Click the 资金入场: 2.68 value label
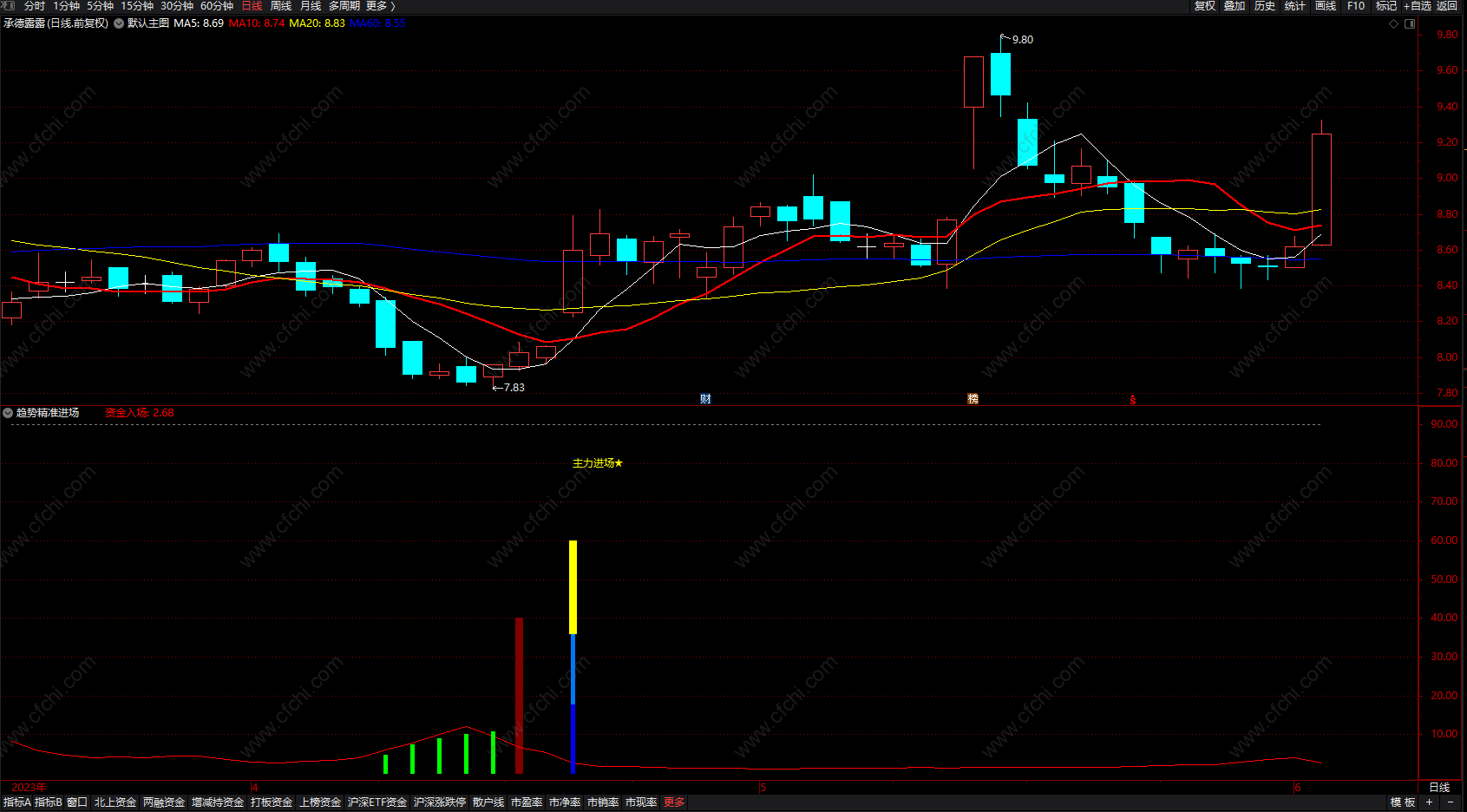 140,413
